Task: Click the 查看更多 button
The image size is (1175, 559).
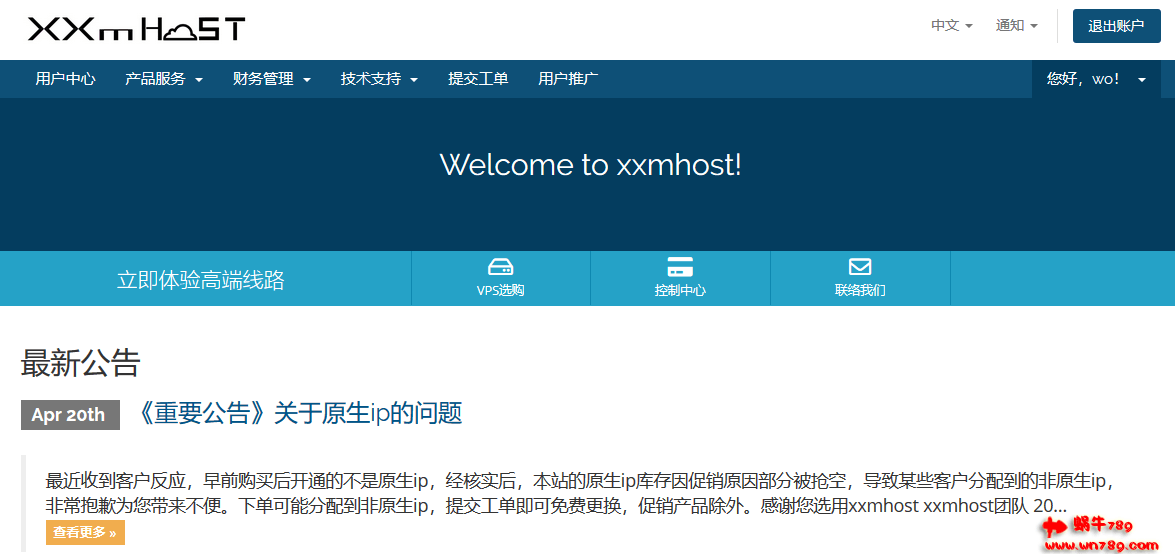Action: pos(85,532)
